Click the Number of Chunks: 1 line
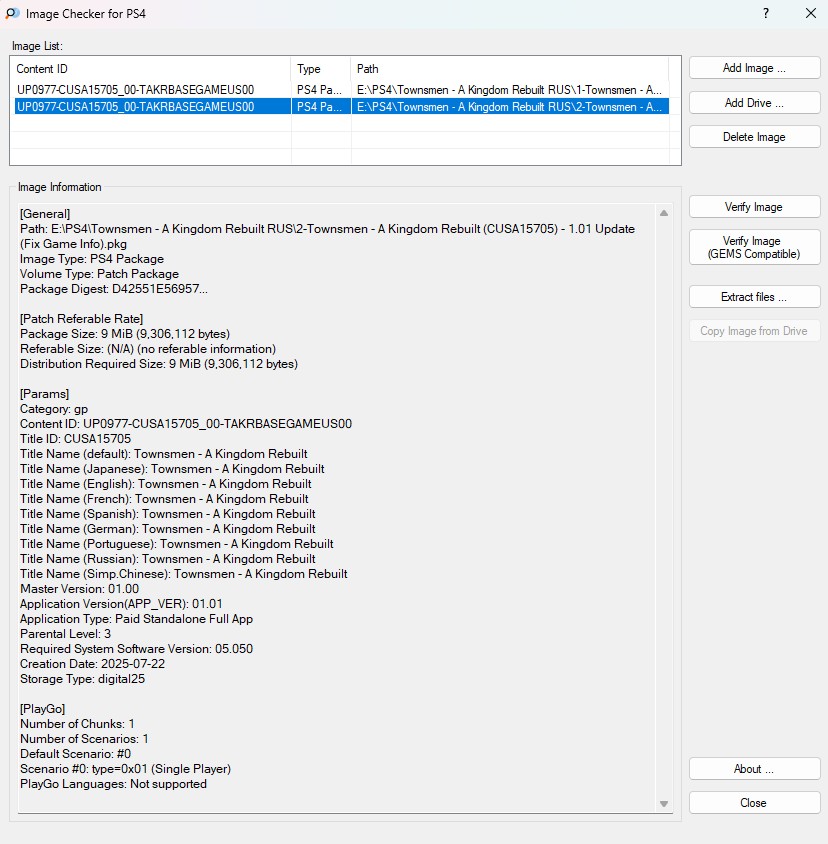This screenshot has width=828, height=844. tap(78, 724)
